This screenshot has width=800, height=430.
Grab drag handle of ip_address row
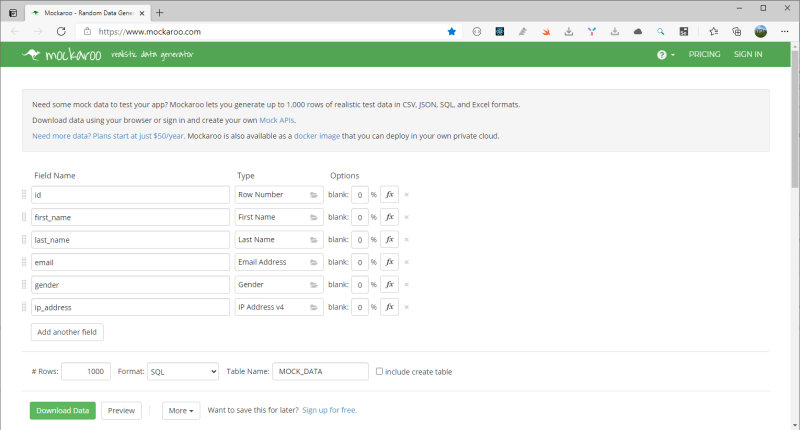pyautogui.click(x=24, y=307)
